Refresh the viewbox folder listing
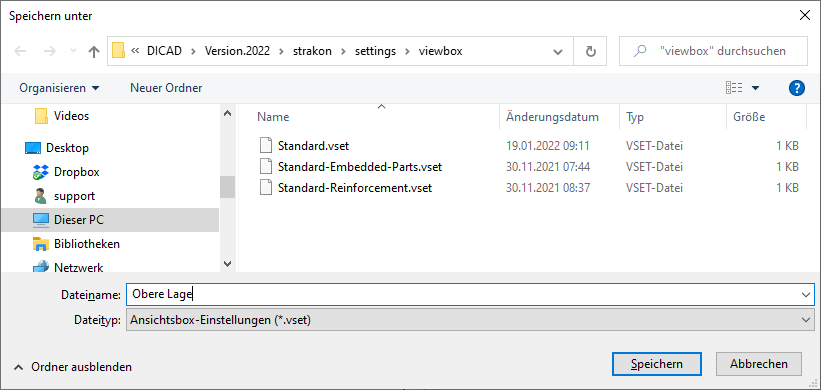 (x=590, y=51)
